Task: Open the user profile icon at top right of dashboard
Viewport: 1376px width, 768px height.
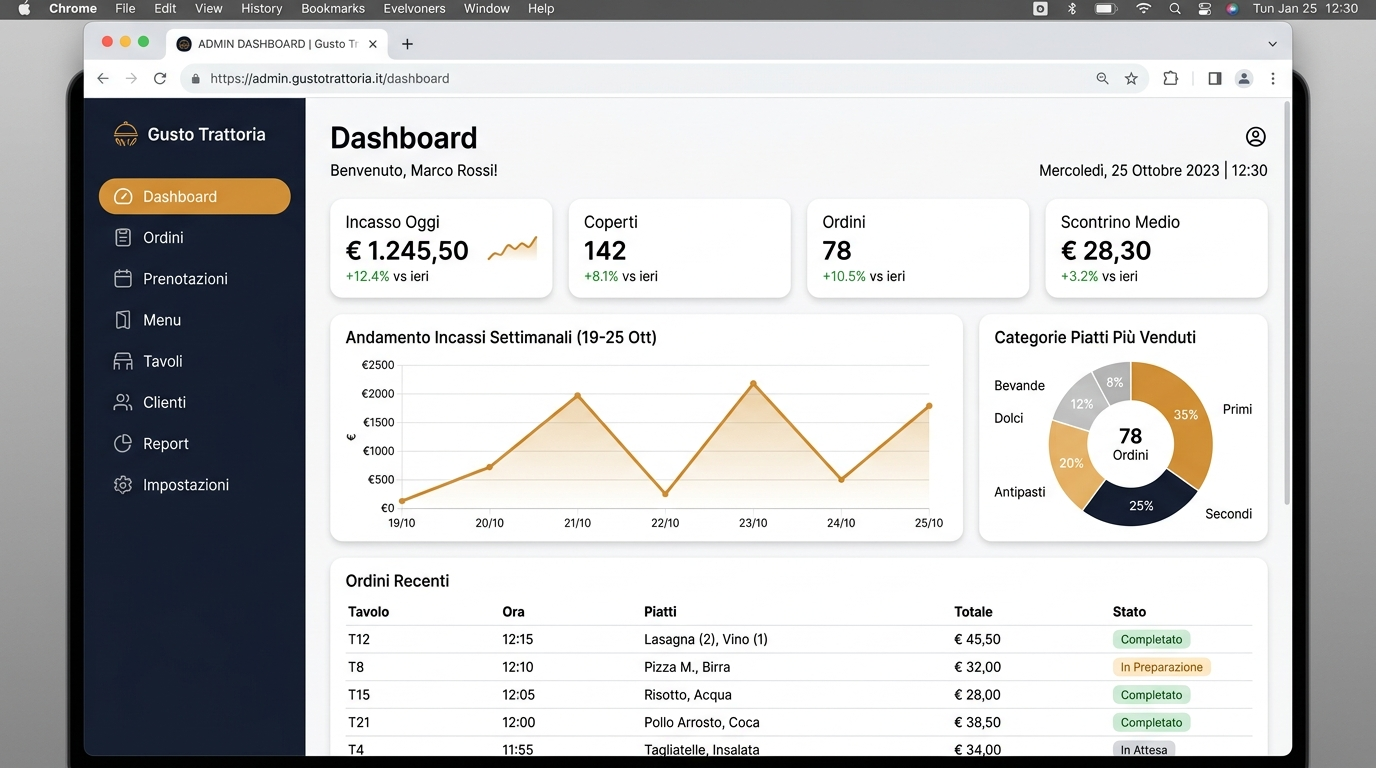Action: pos(1255,137)
